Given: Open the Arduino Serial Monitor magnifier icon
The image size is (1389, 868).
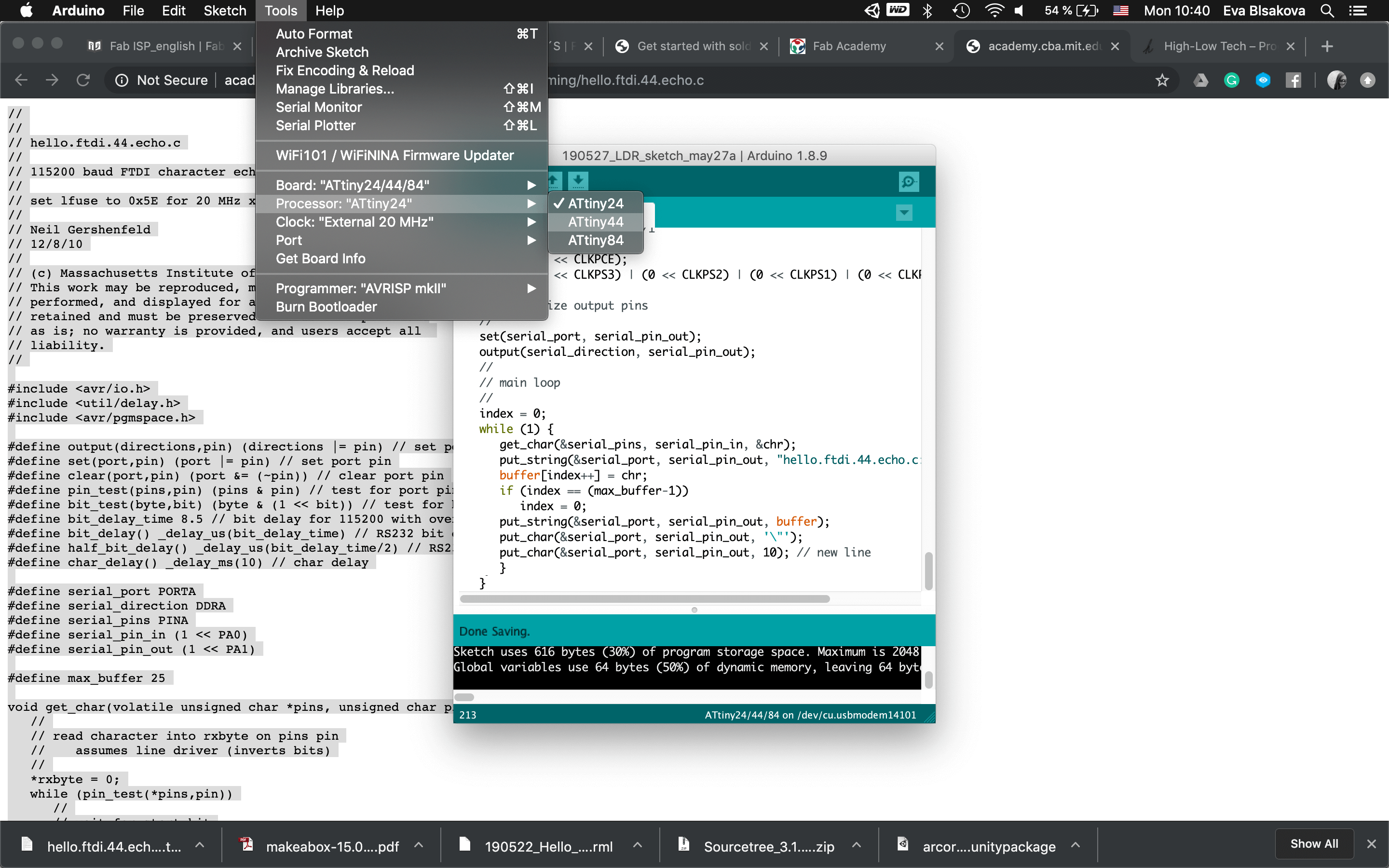Looking at the screenshot, I should pyautogui.click(x=908, y=182).
